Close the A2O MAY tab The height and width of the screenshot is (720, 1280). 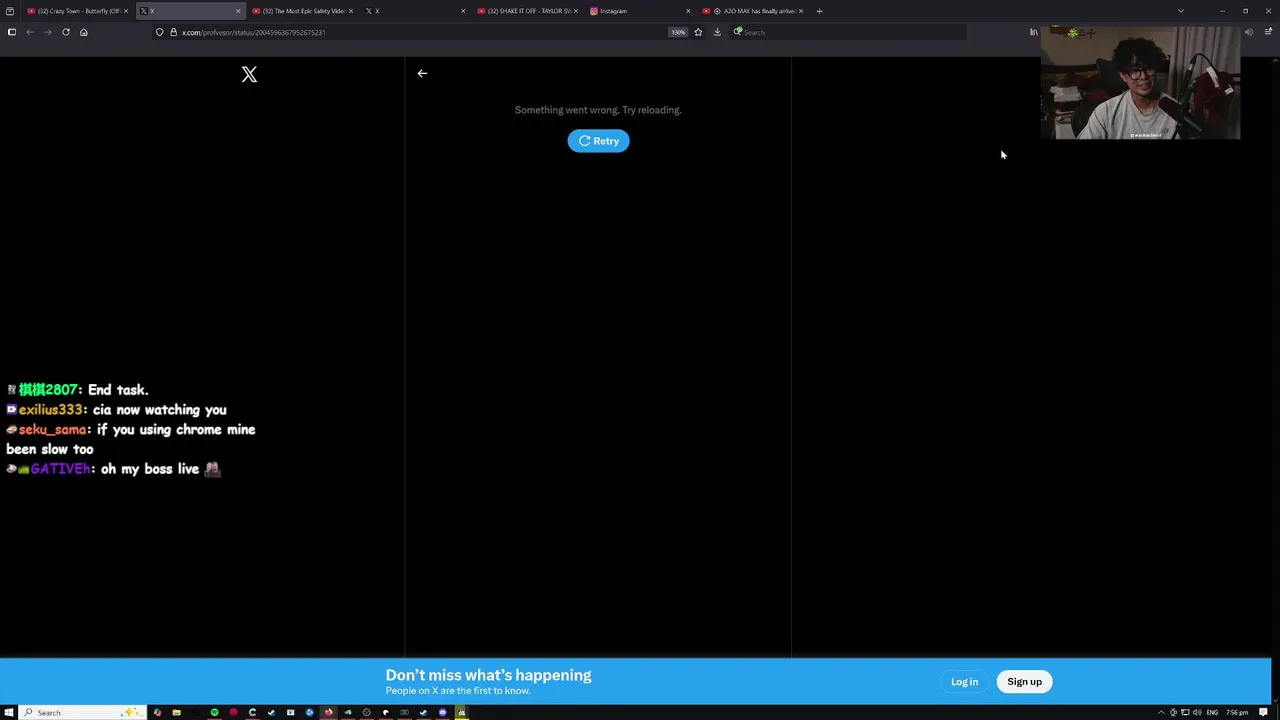point(801,11)
